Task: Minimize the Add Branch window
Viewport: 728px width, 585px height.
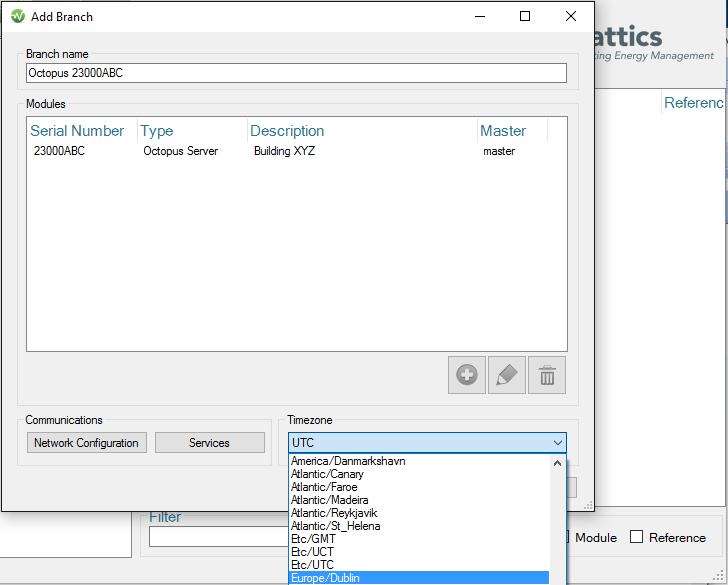Action: click(x=479, y=17)
